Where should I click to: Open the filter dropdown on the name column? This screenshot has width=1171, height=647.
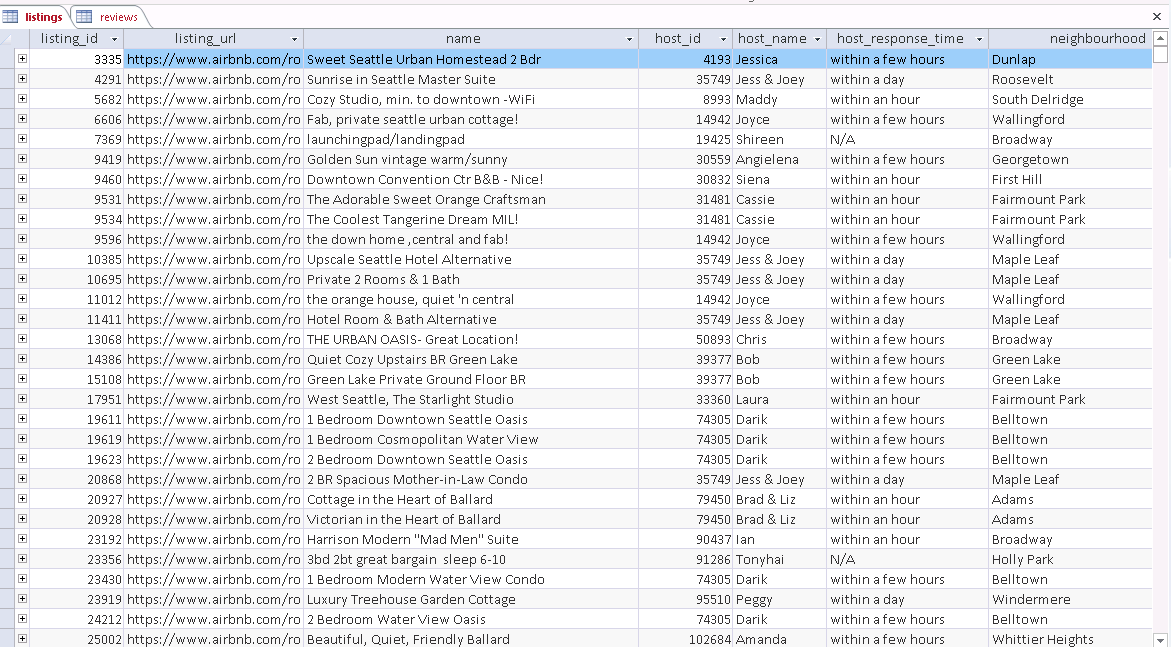point(630,38)
